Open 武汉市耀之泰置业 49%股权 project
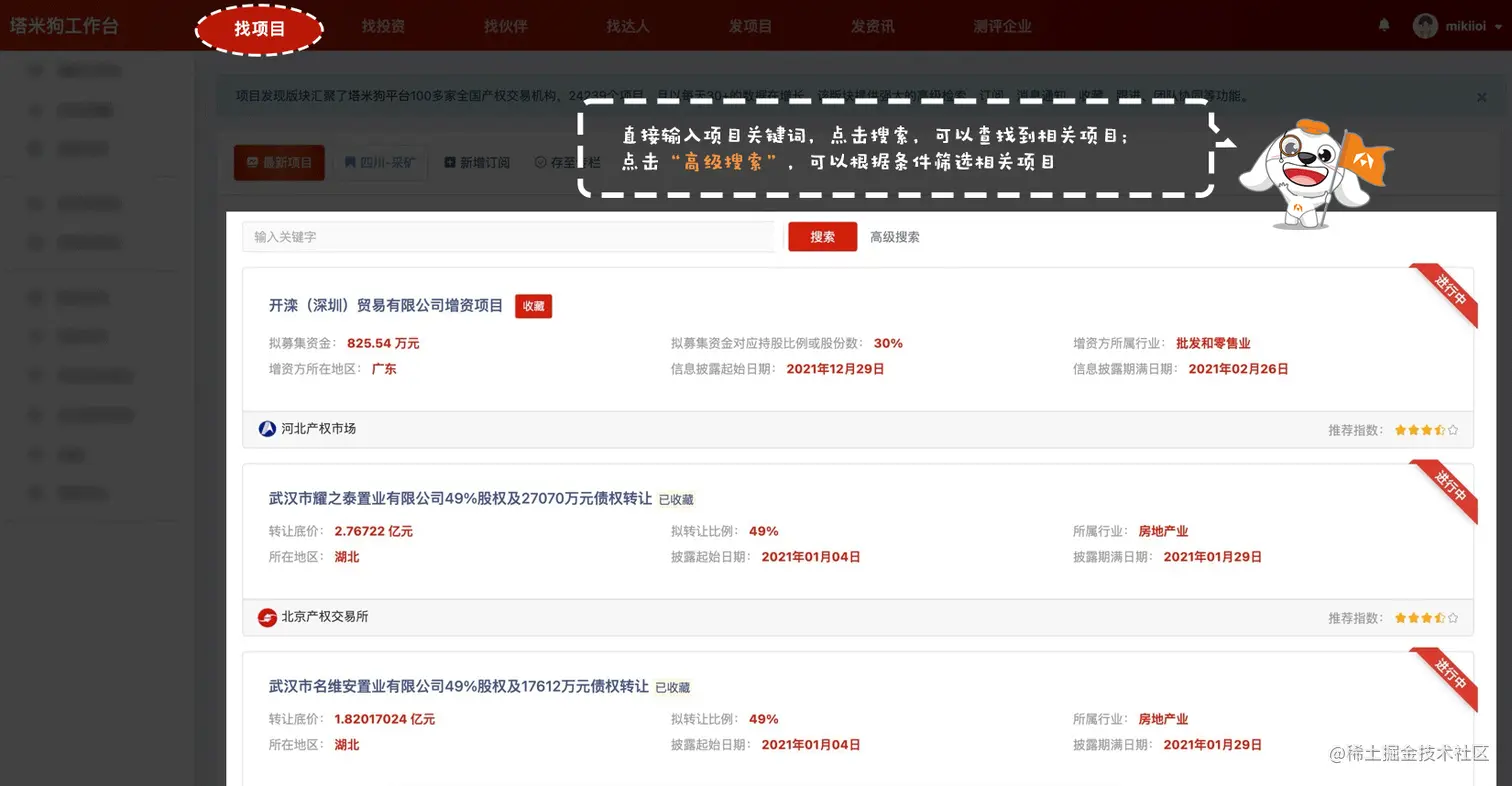 click(460, 498)
